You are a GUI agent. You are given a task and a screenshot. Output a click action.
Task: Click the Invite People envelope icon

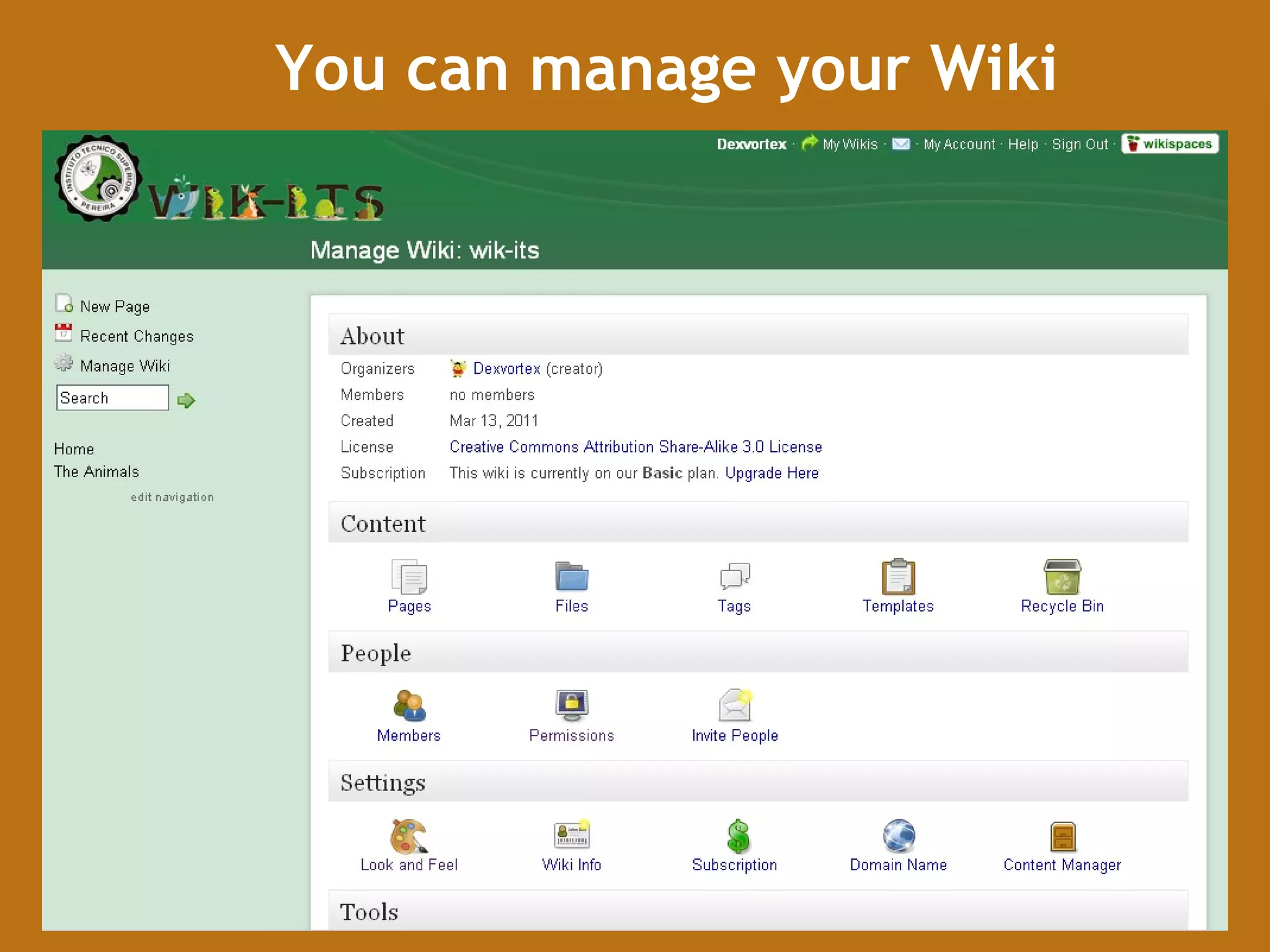735,705
